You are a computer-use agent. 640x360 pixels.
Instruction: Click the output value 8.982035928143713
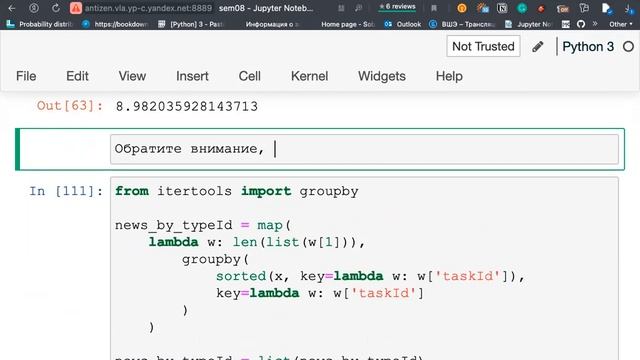(187, 107)
